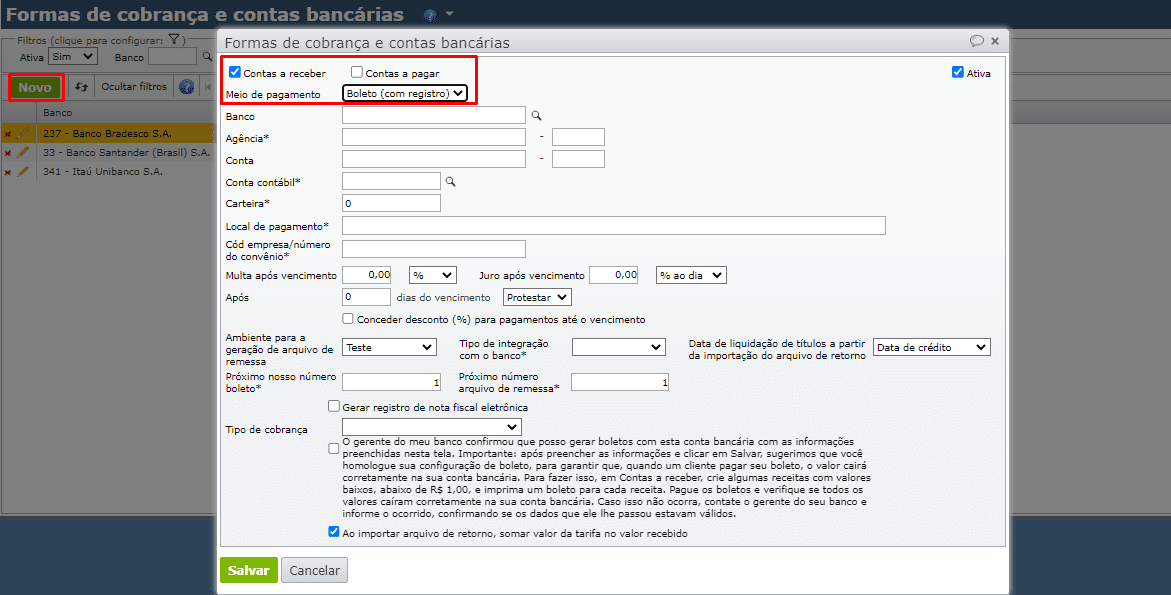The height and width of the screenshot is (595, 1171).
Task: Click the Agência check digit field
Action: click(578, 137)
